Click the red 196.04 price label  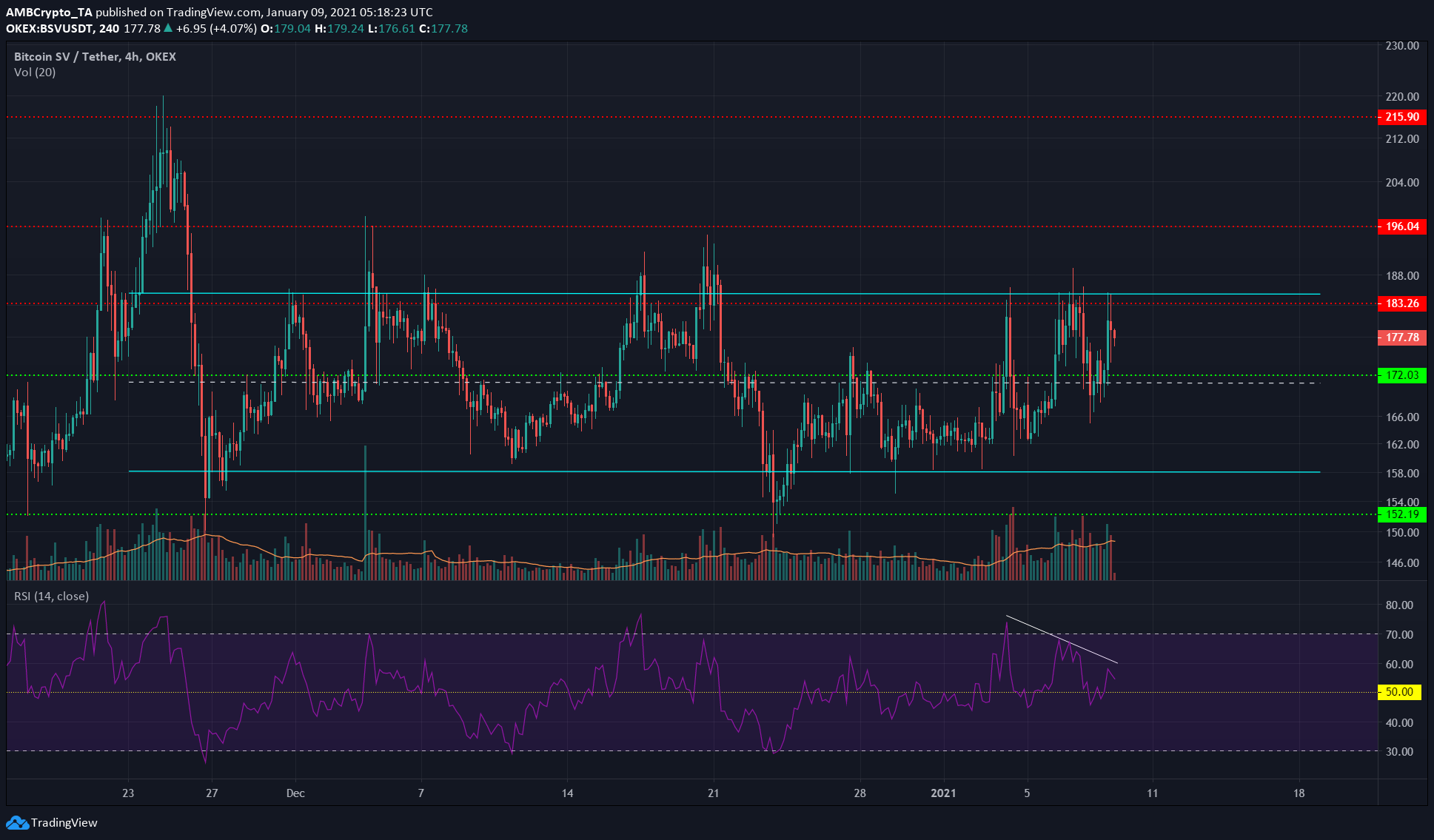tap(1402, 226)
